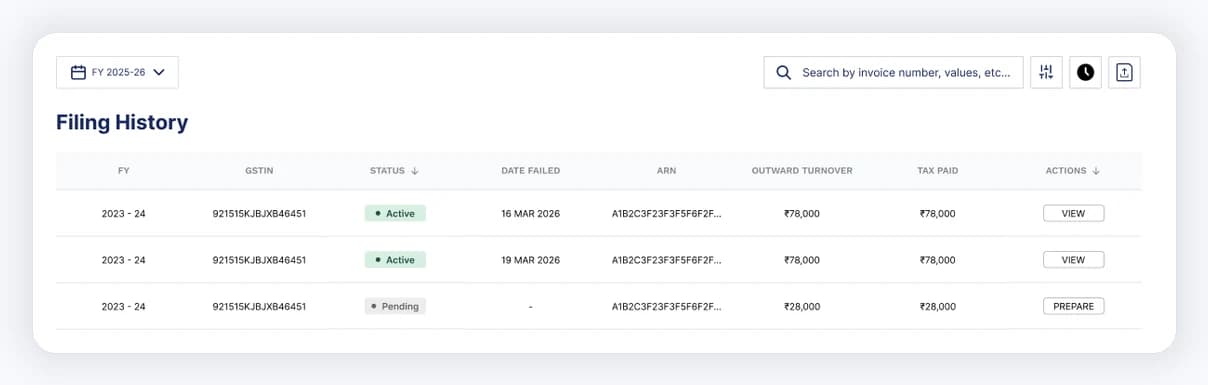This screenshot has height=385, width=1208.
Task: Click the magnifier search icon
Action: [784, 72]
